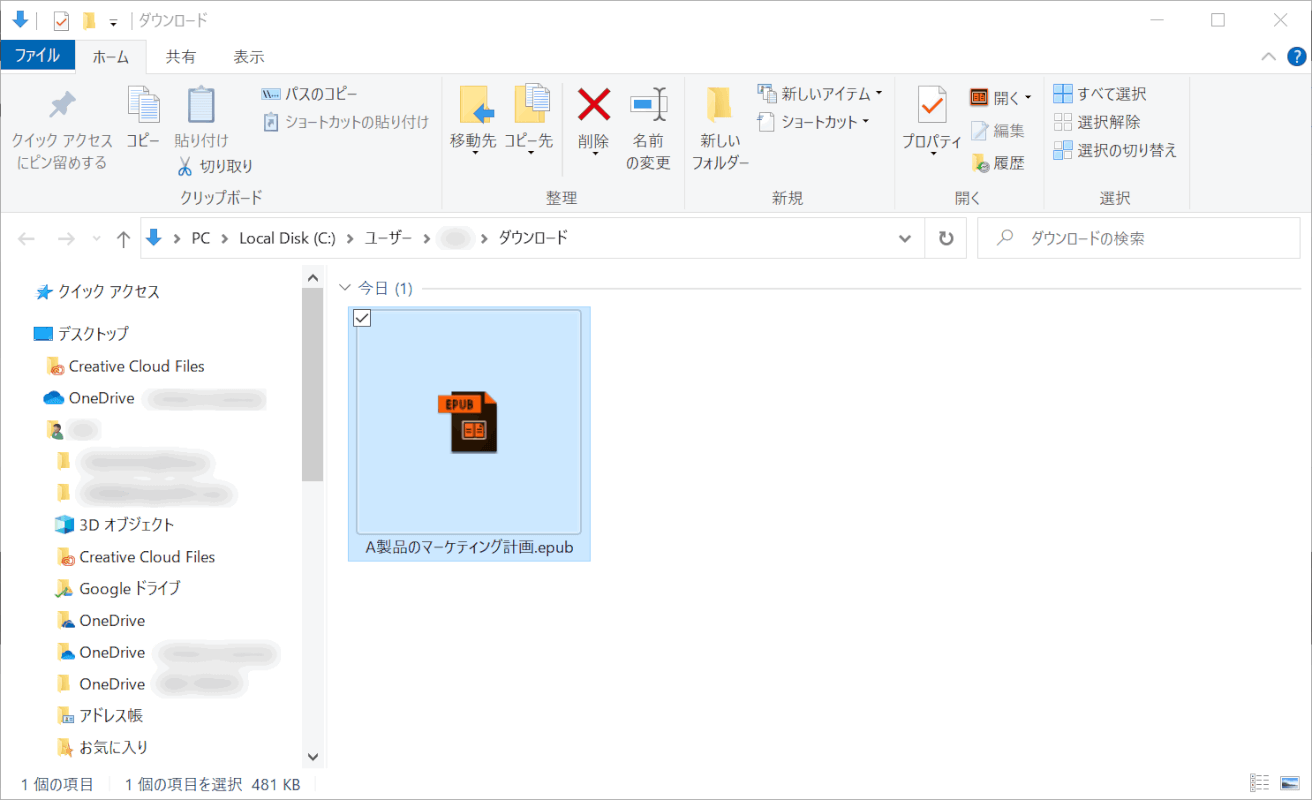Refresh the folder with the reload button
1312x800 pixels.
(x=945, y=239)
